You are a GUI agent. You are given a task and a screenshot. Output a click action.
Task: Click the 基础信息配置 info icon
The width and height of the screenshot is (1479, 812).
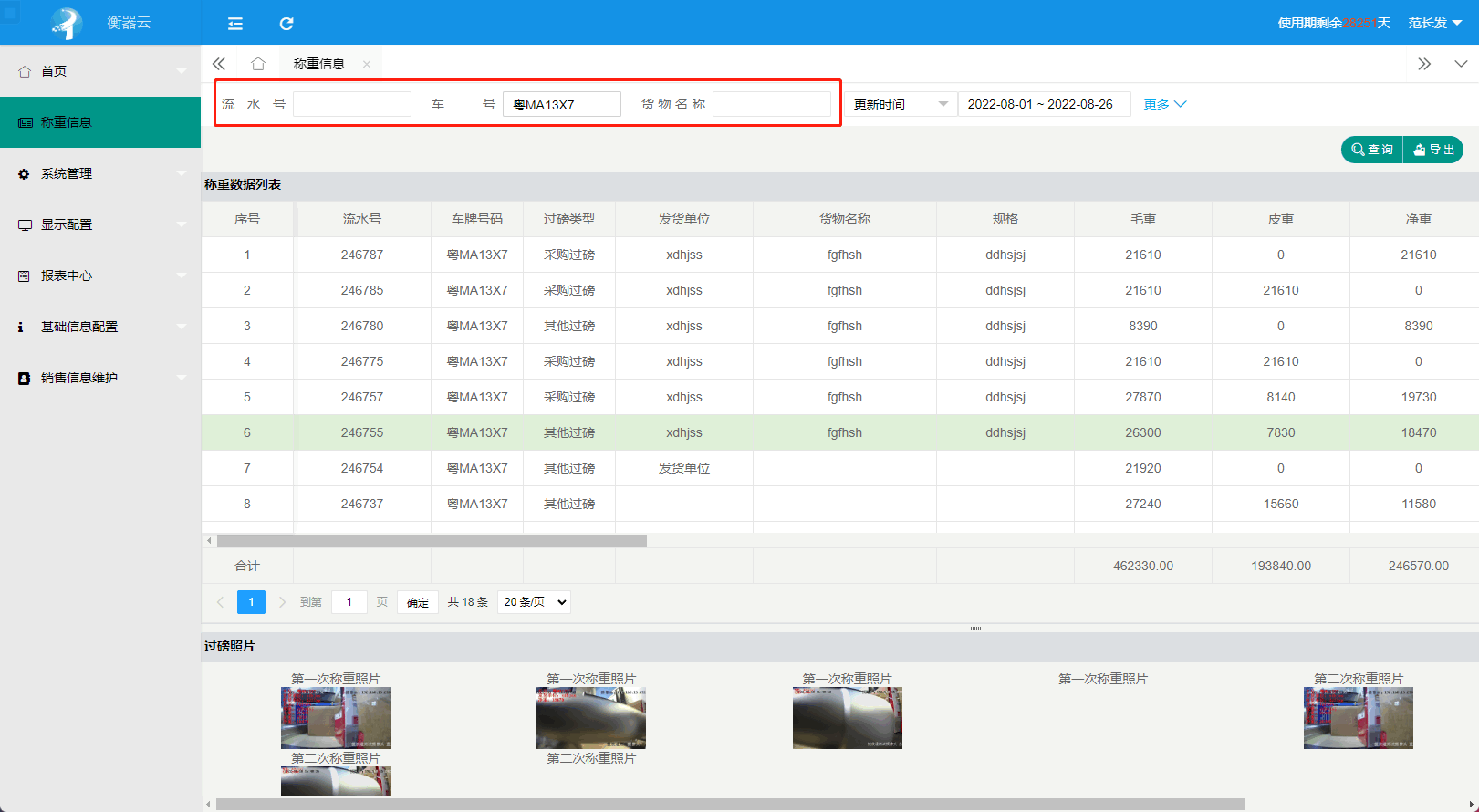pos(21,327)
